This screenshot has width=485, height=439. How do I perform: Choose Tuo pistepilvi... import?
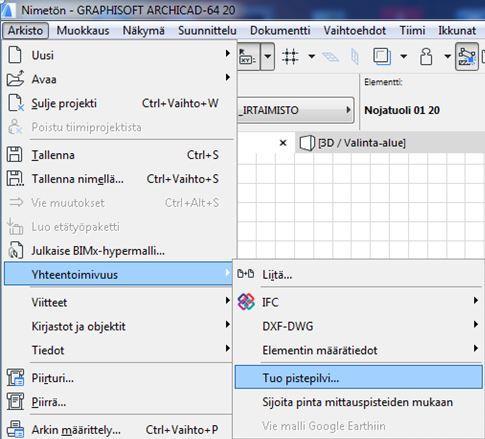(x=359, y=378)
